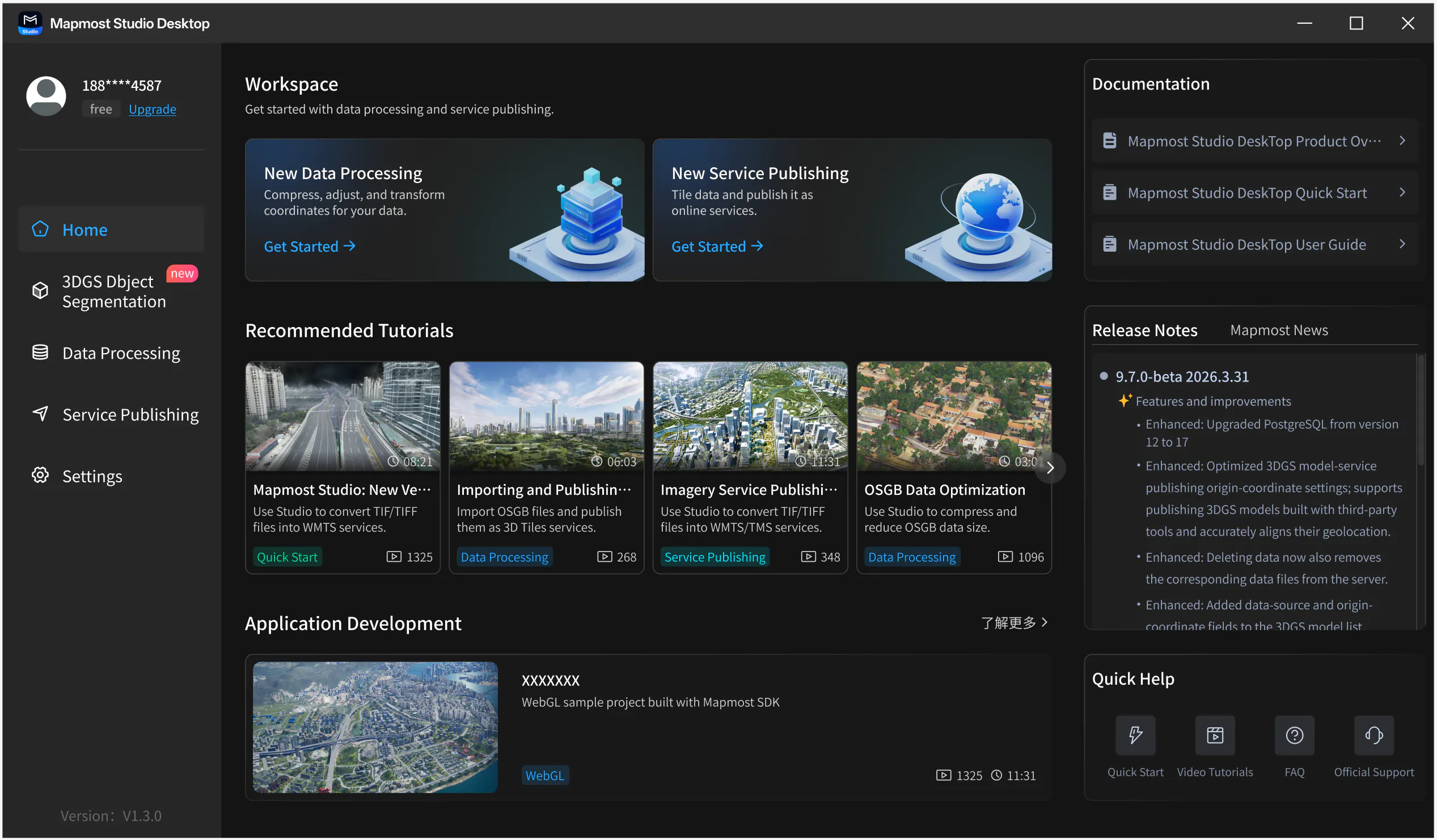Viewport: 1437px width, 840px height.
Task: Click the Upgrade account link
Action: (152, 109)
